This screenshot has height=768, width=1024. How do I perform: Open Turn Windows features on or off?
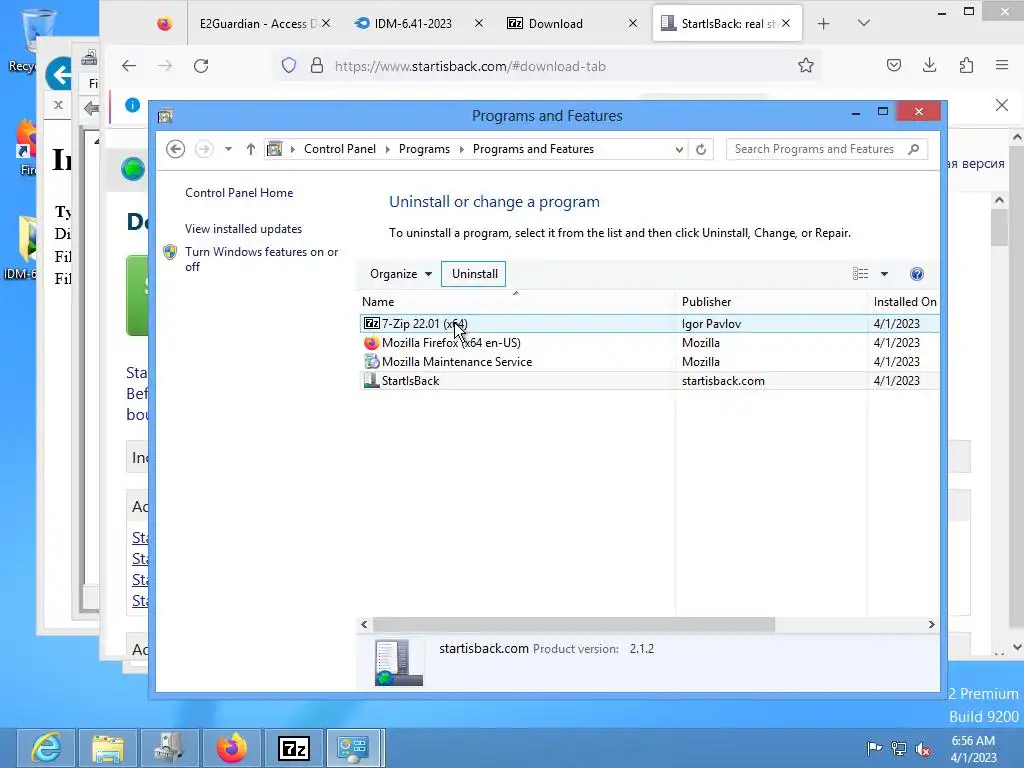261,259
